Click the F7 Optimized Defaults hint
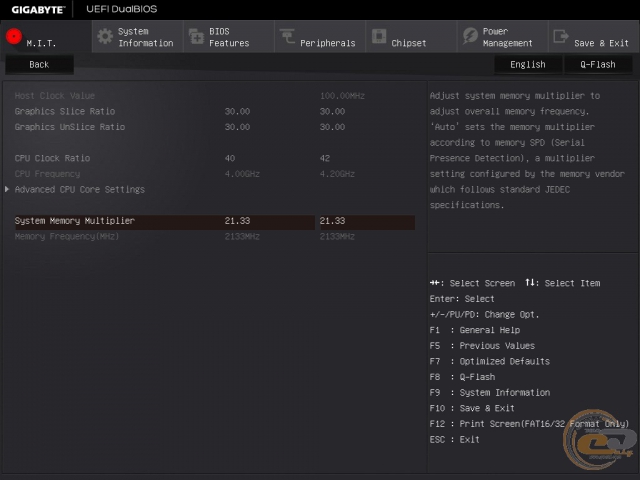 pos(490,361)
